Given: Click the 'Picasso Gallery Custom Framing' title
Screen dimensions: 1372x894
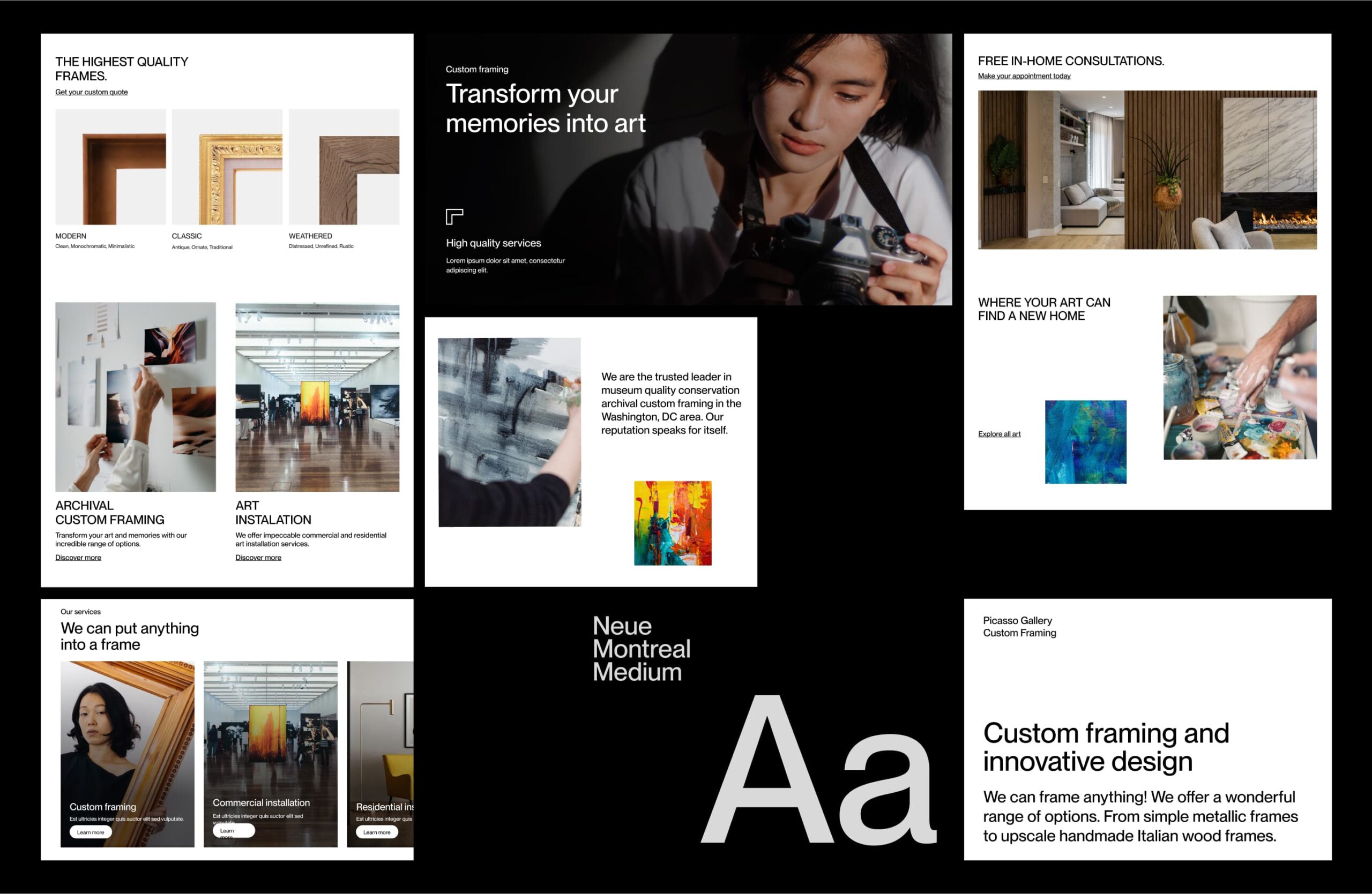Looking at the screenshot, I should [x=1019, y=626].
